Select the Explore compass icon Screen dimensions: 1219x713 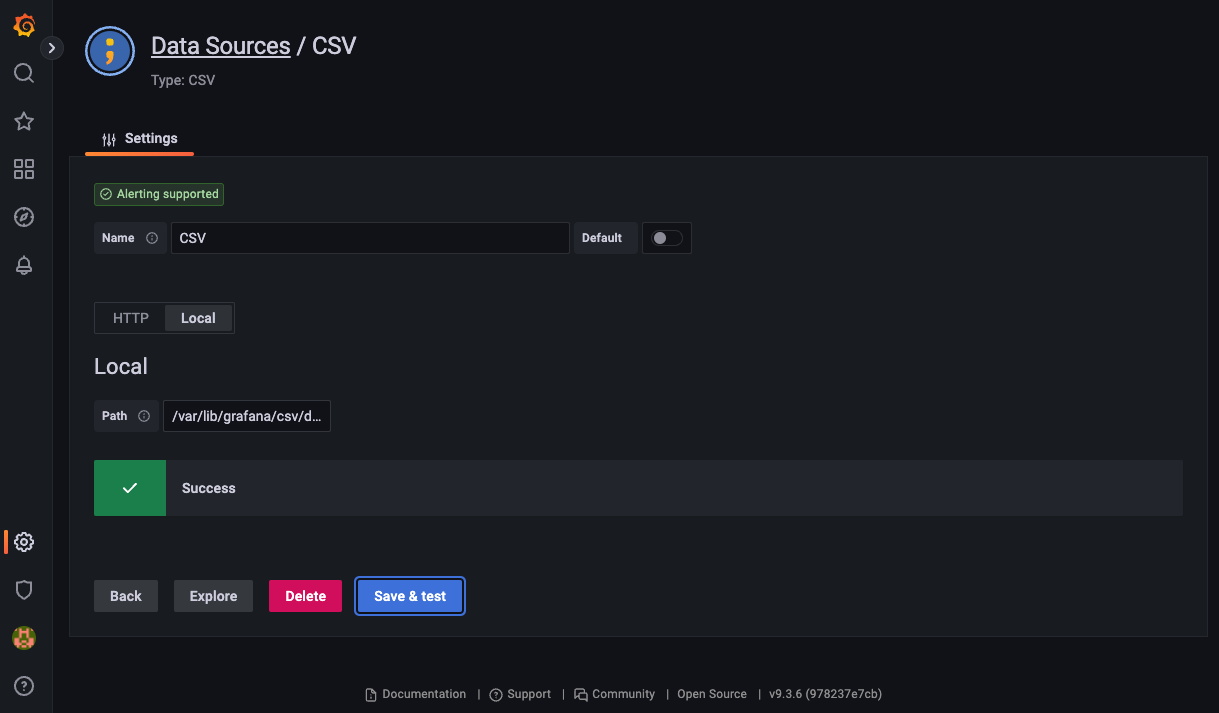[x=24, y=217]
